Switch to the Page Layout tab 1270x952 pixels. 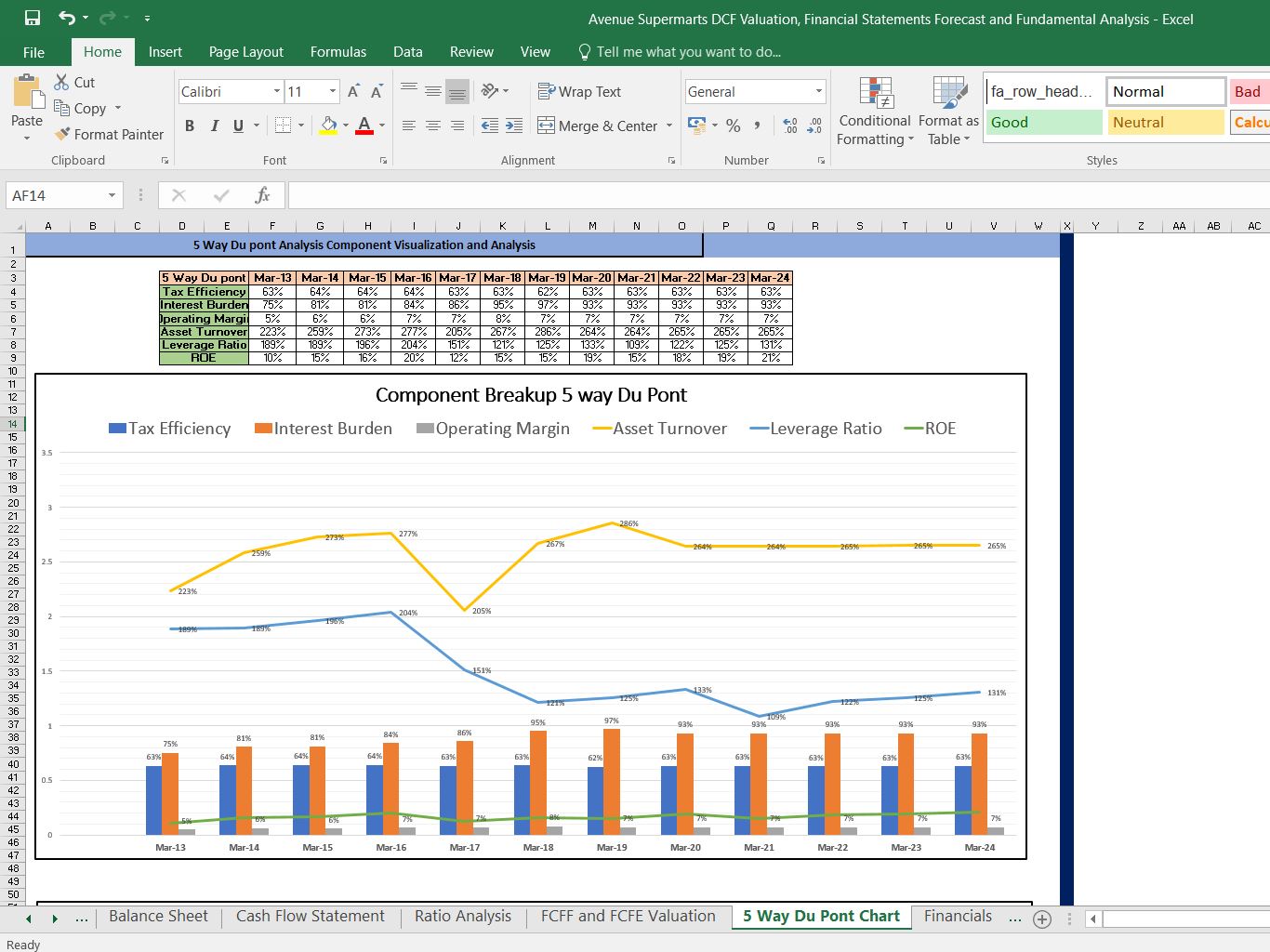(246, 52)
